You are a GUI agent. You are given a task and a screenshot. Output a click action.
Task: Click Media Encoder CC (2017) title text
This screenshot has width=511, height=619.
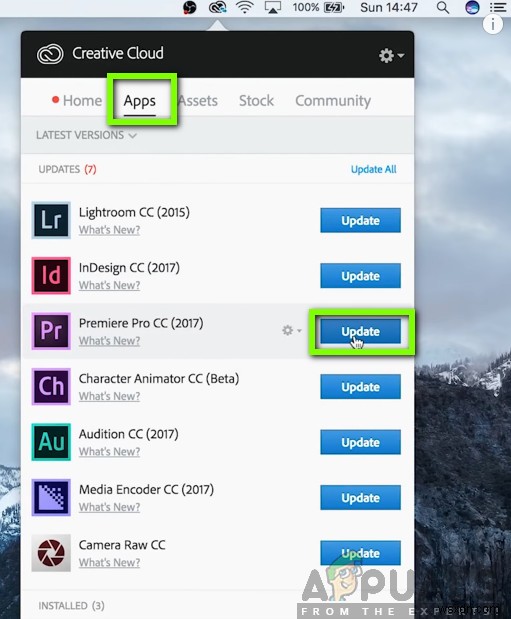tap(147, 490)
